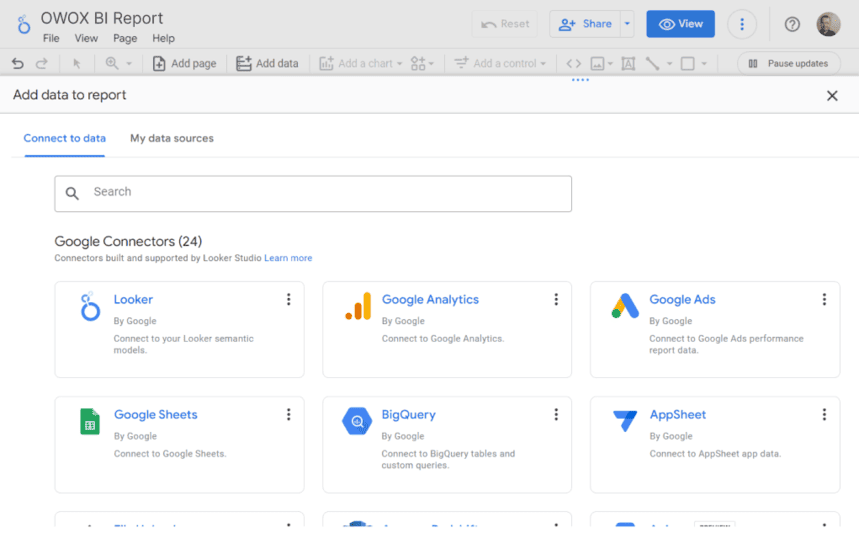This screenshot has width=859, height=533.
Task: Open Google Ads connector options menu
Action: (x=824, y=299)
